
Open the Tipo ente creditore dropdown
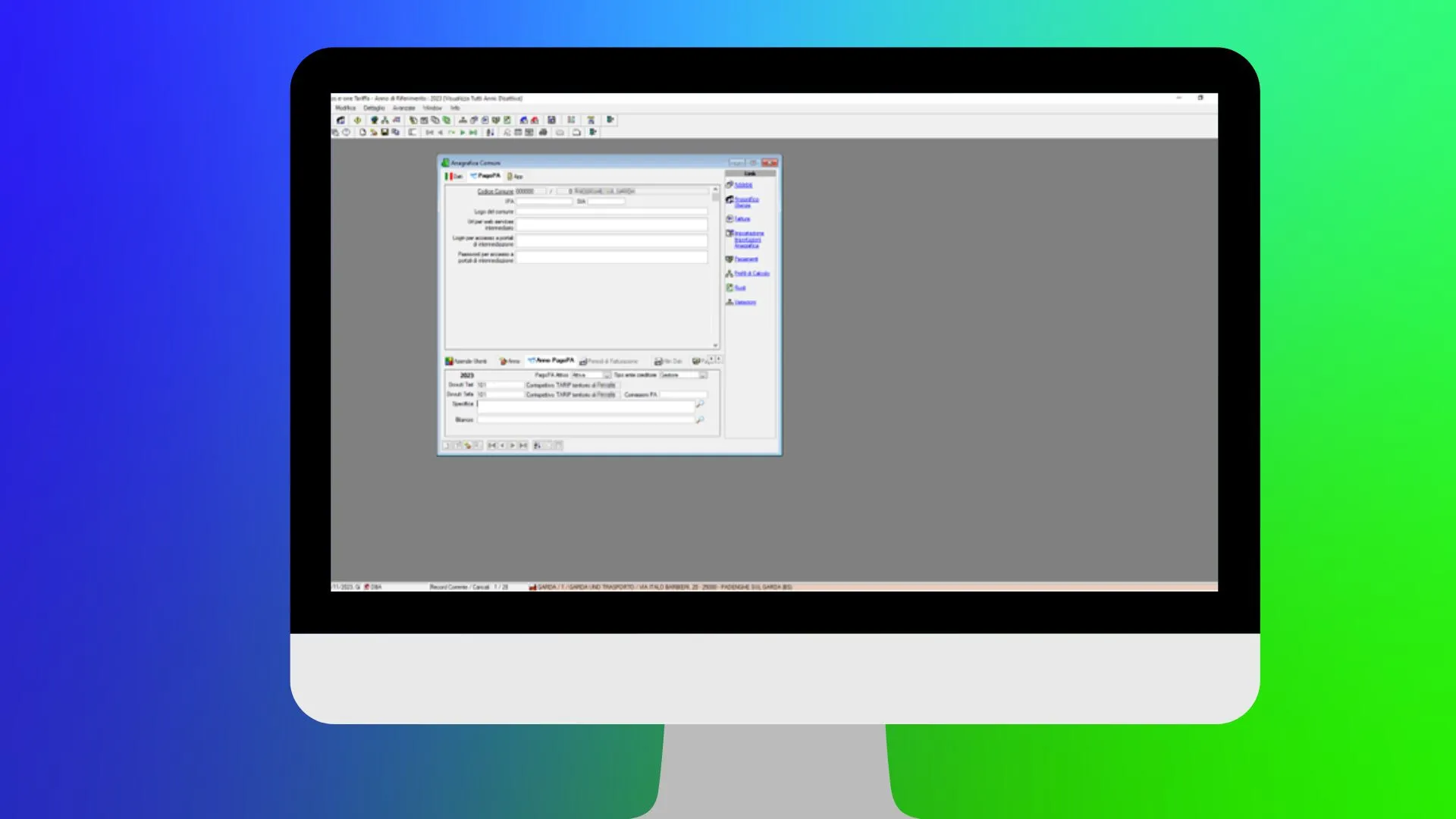point(703,375)
